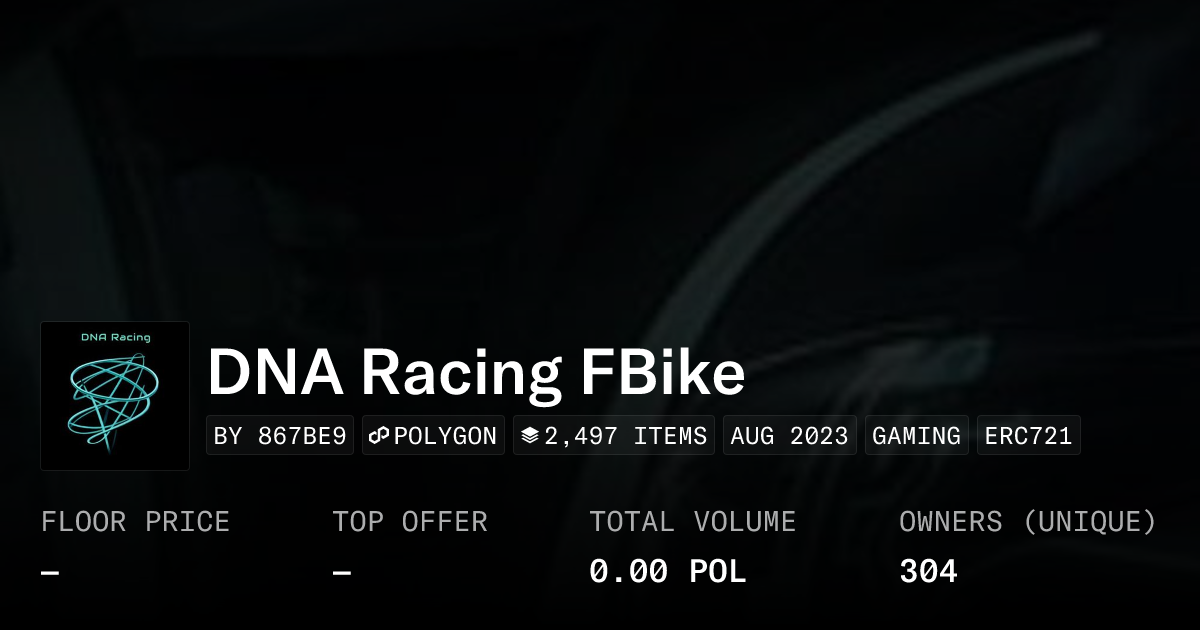Click the ERC721 token standard badge
Image resolution: width=1200 pixels, height=630 pixels.
[x=1028, y=436]
